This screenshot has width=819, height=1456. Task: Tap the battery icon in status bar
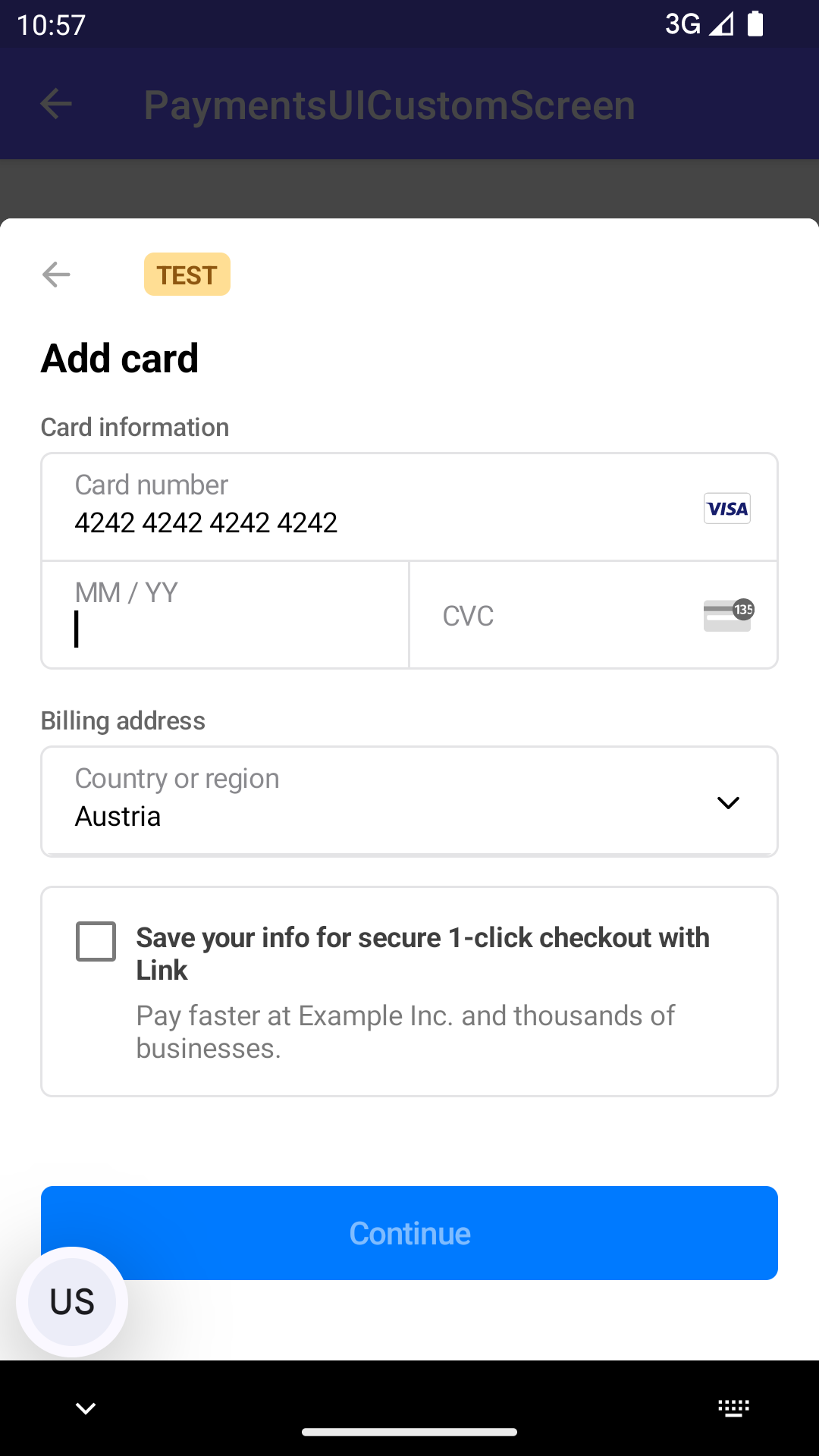[755, 24]
